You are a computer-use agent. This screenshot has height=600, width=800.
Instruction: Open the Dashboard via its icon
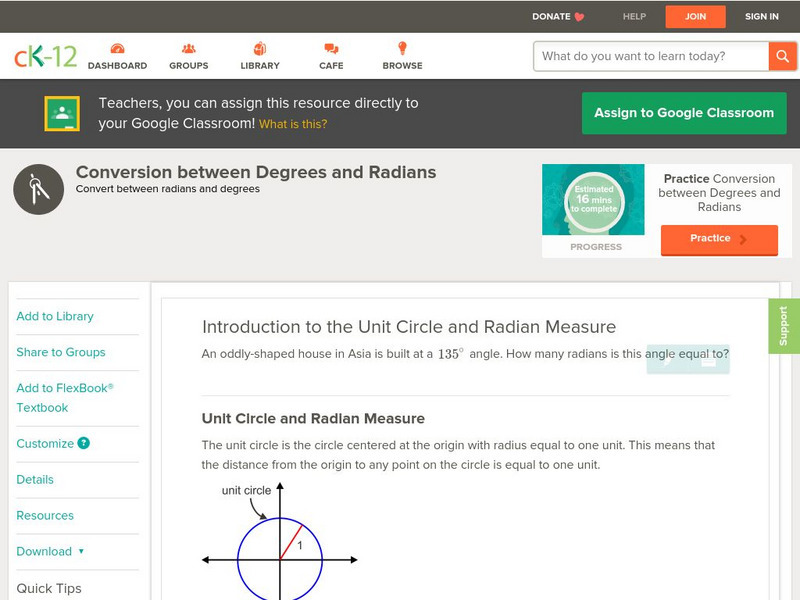pyautogui.click(x=118, y=46)
